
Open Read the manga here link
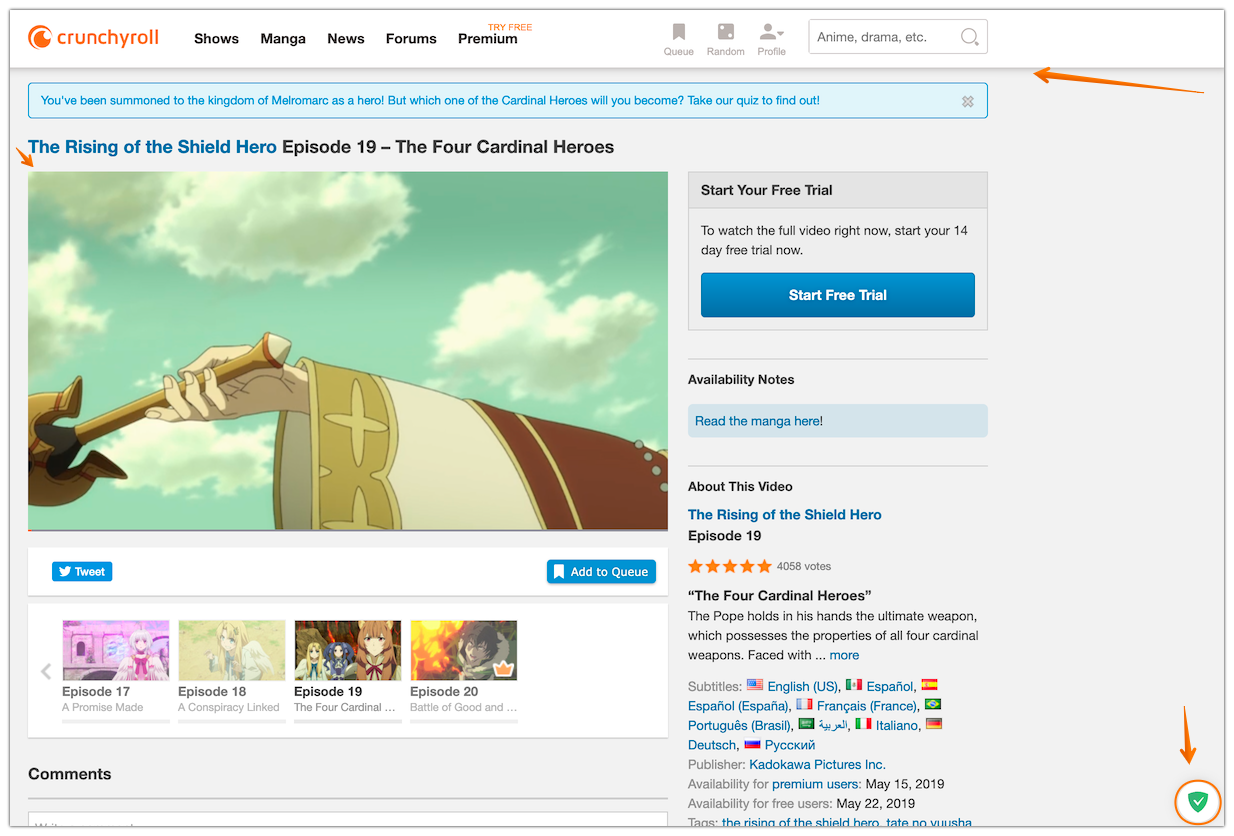point(759,421)
